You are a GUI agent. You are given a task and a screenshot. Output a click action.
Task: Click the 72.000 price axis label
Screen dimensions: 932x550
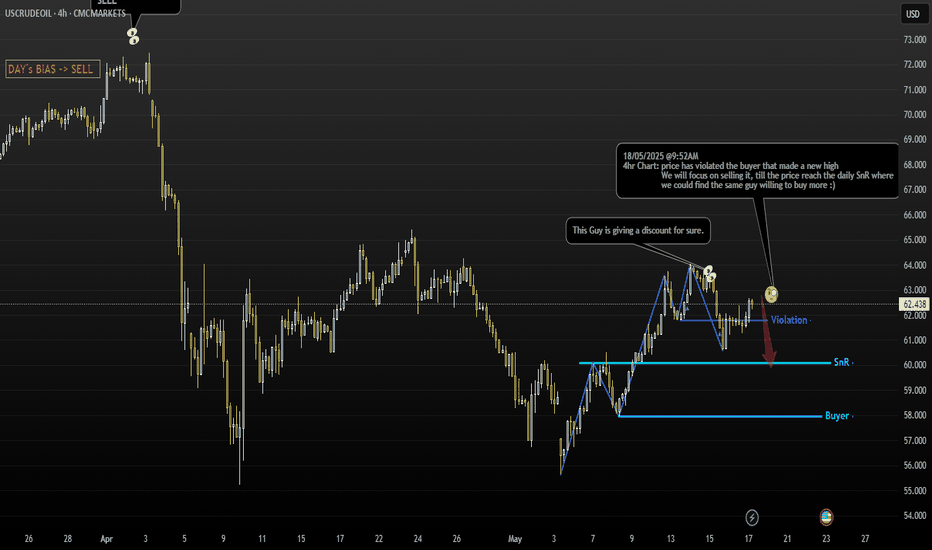click(x=915, y=64)
